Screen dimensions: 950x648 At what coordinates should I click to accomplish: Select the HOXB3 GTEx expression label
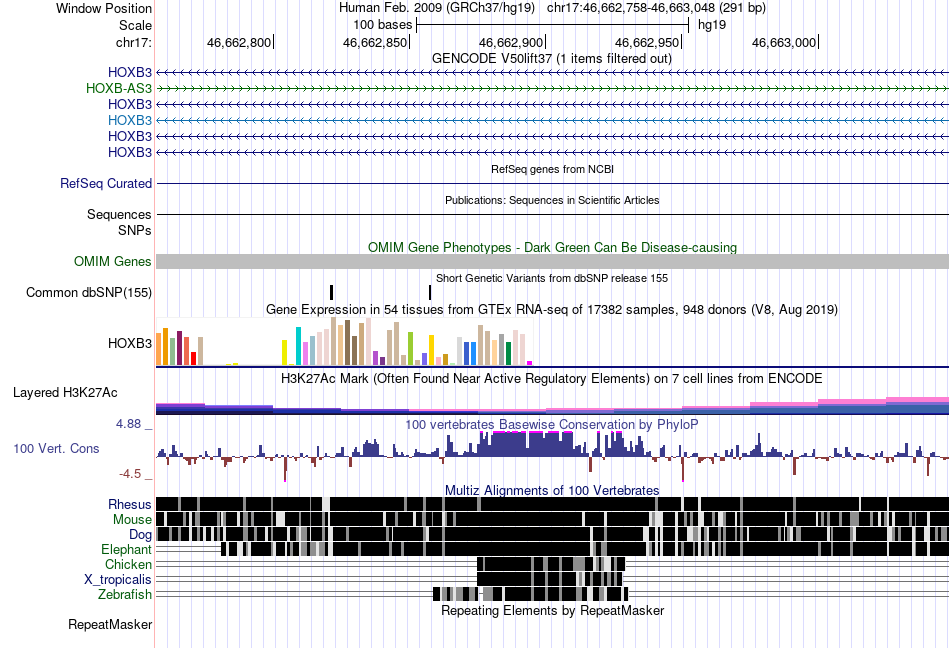pyautogui.click(x=130, y=343)
